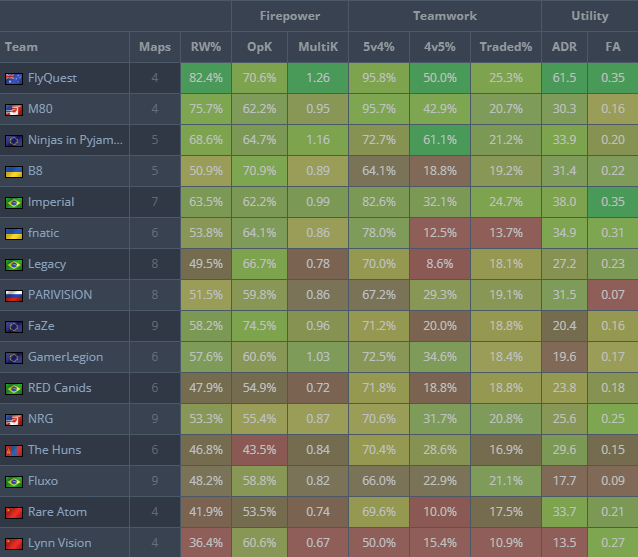Click The Huns 43.5% OpK cell

(259, 450)
